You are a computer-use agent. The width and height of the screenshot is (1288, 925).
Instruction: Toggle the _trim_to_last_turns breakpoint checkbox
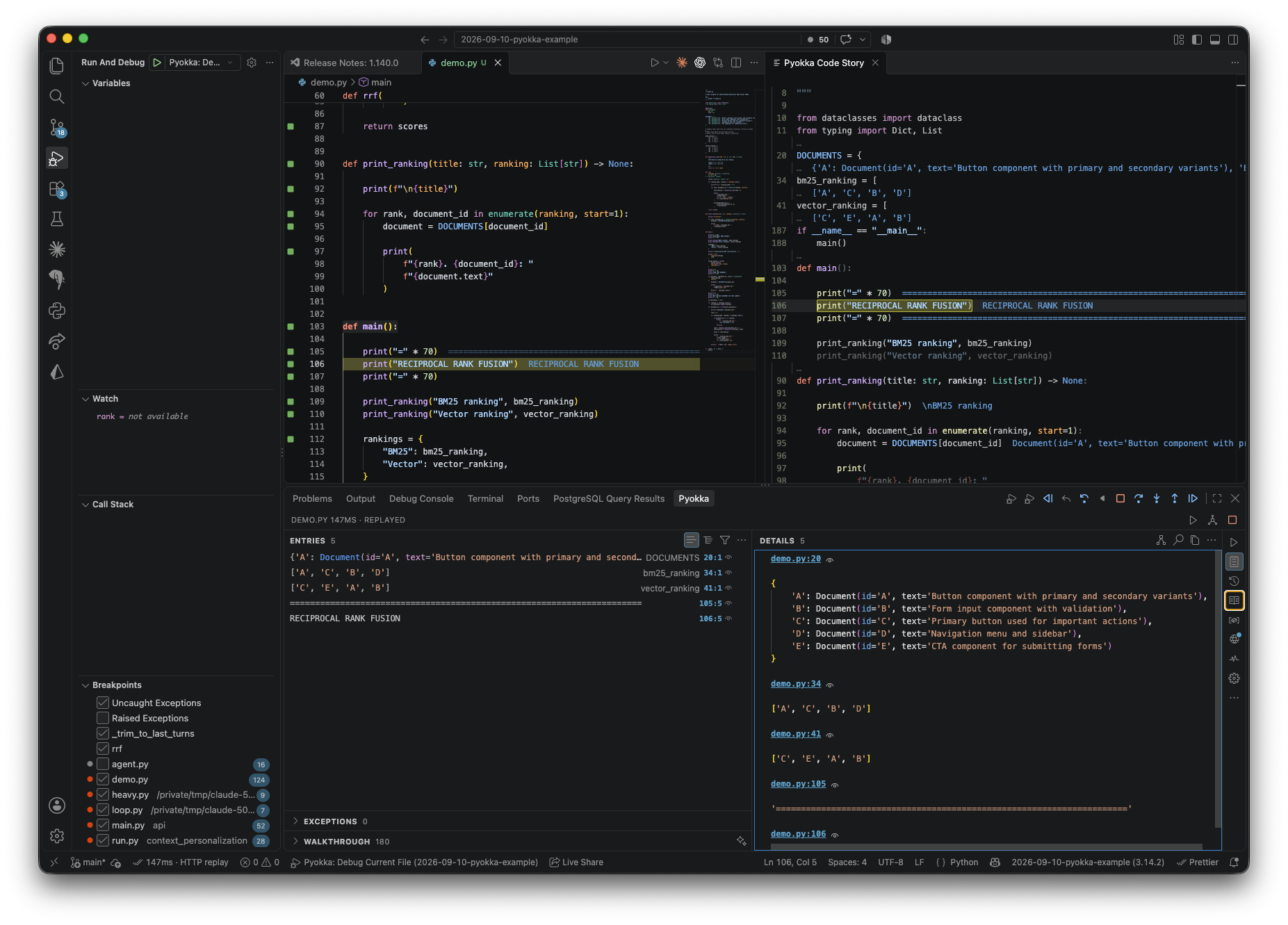(103, 733)
